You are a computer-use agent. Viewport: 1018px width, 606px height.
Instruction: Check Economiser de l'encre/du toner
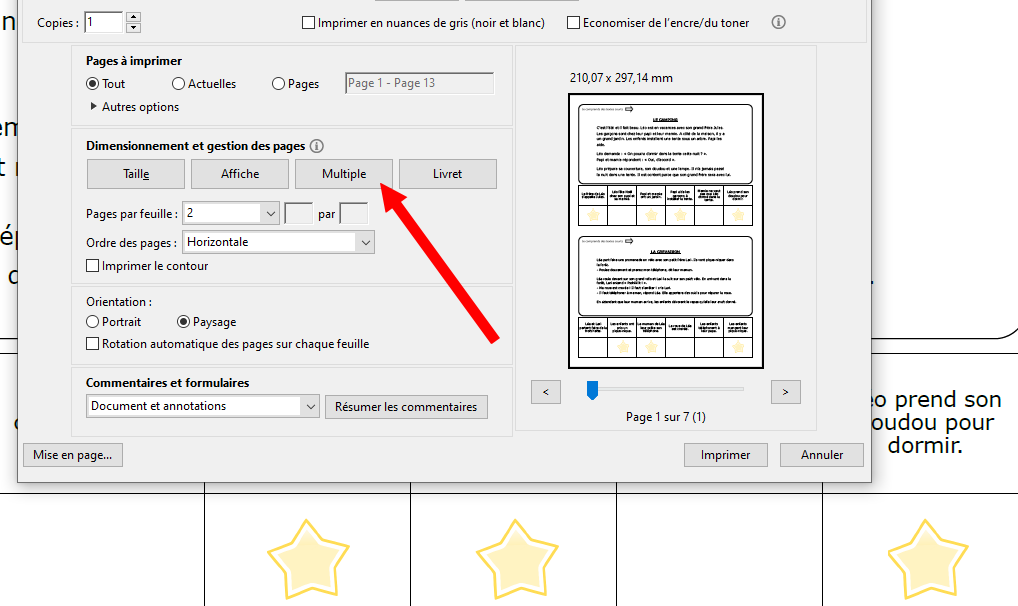click(x=574, y=22)
